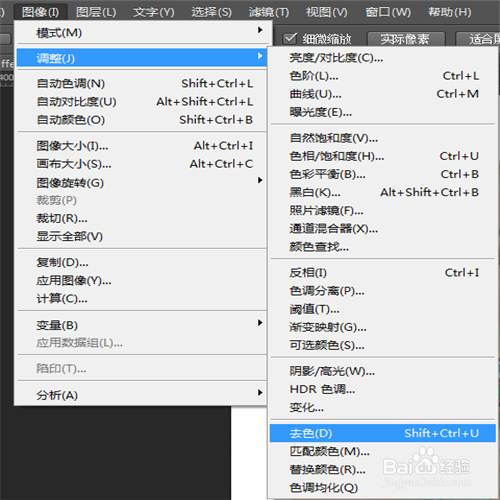The image size is (500, 500).
Task: Open 曲线(U) adjustment
Action: pos(383,94)
